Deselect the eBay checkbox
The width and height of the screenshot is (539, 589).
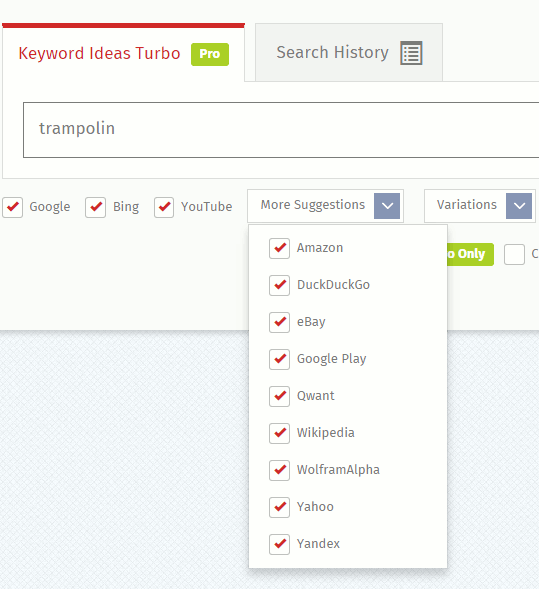(x=279, y=322)
